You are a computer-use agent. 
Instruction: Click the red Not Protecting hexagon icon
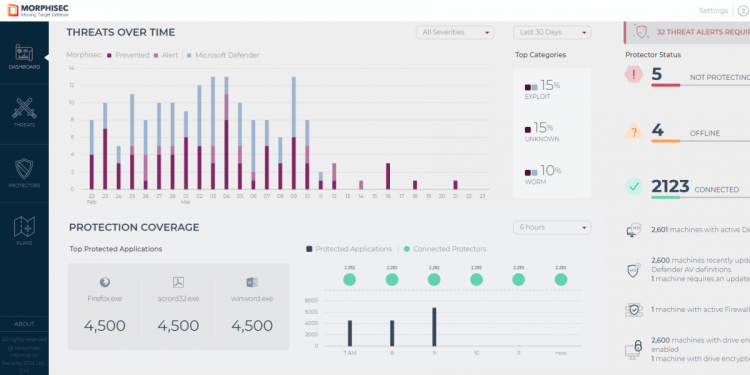[x=634, y=74]
